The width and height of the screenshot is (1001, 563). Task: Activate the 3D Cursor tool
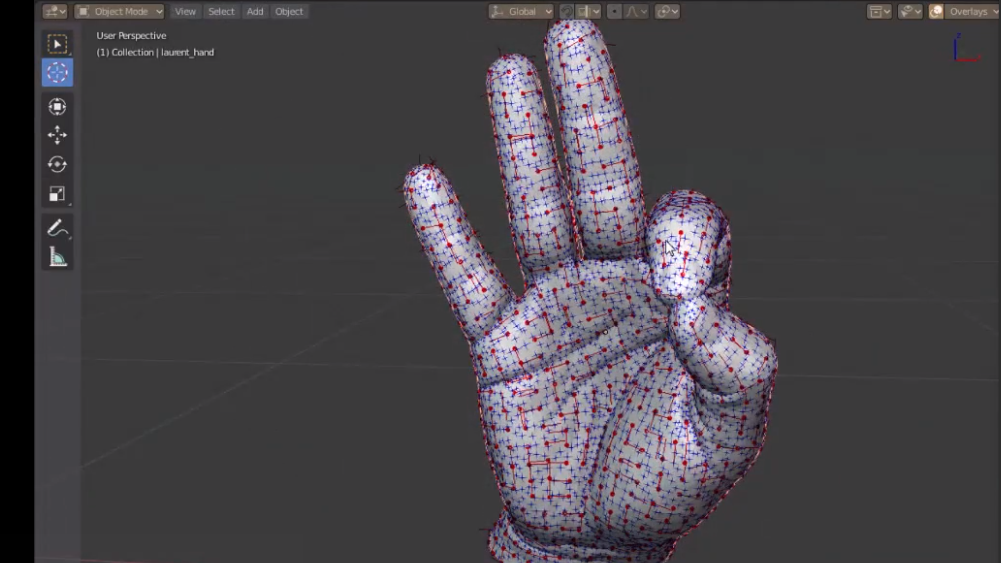[x=57, y=73]
